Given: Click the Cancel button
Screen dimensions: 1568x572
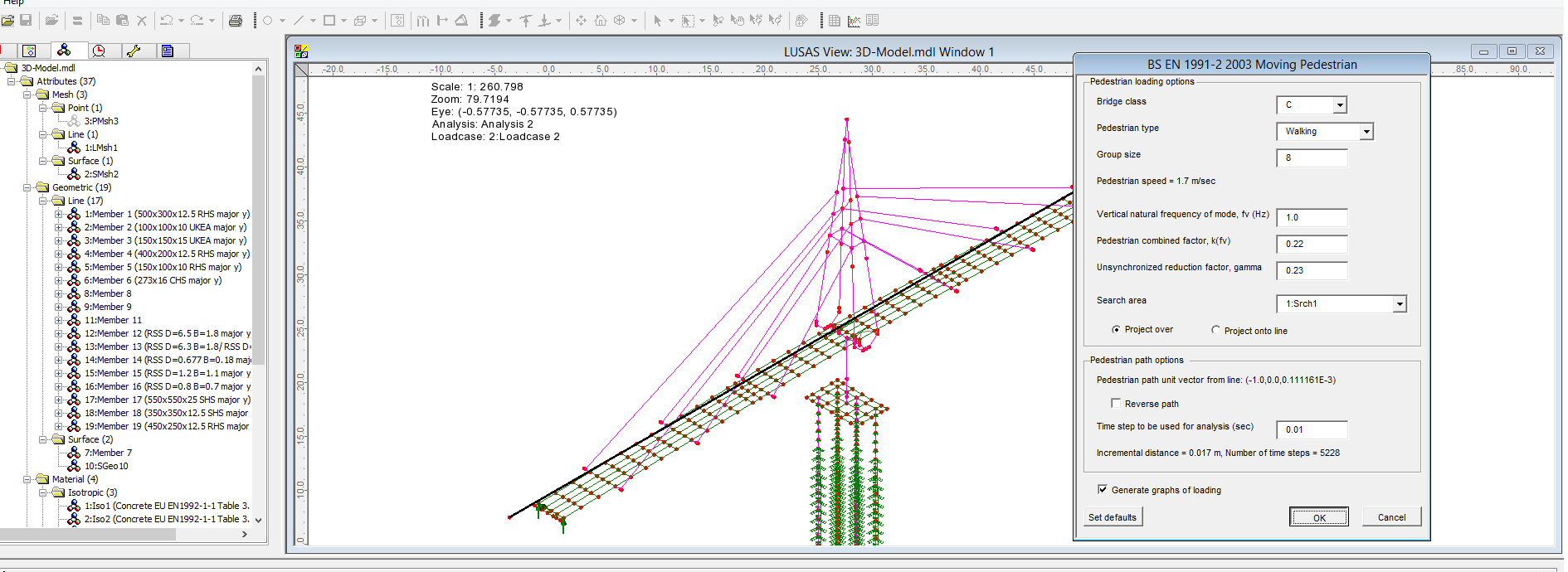Looking at the screenshot, I should [1391, 517].
